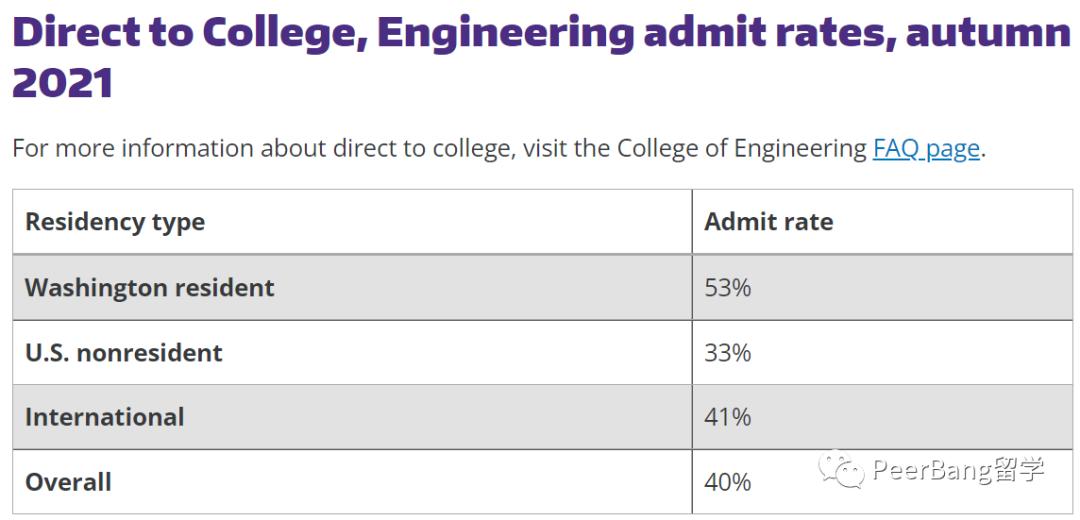Select the International row label

tap(105, 417)
